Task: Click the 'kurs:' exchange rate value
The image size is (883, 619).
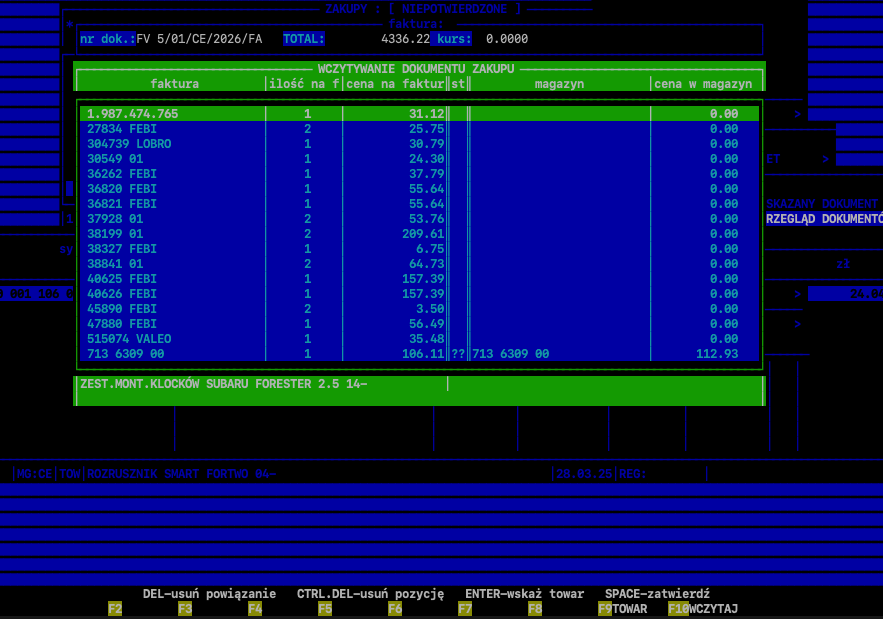Action: pyautogui.click(x=506, y=39)
